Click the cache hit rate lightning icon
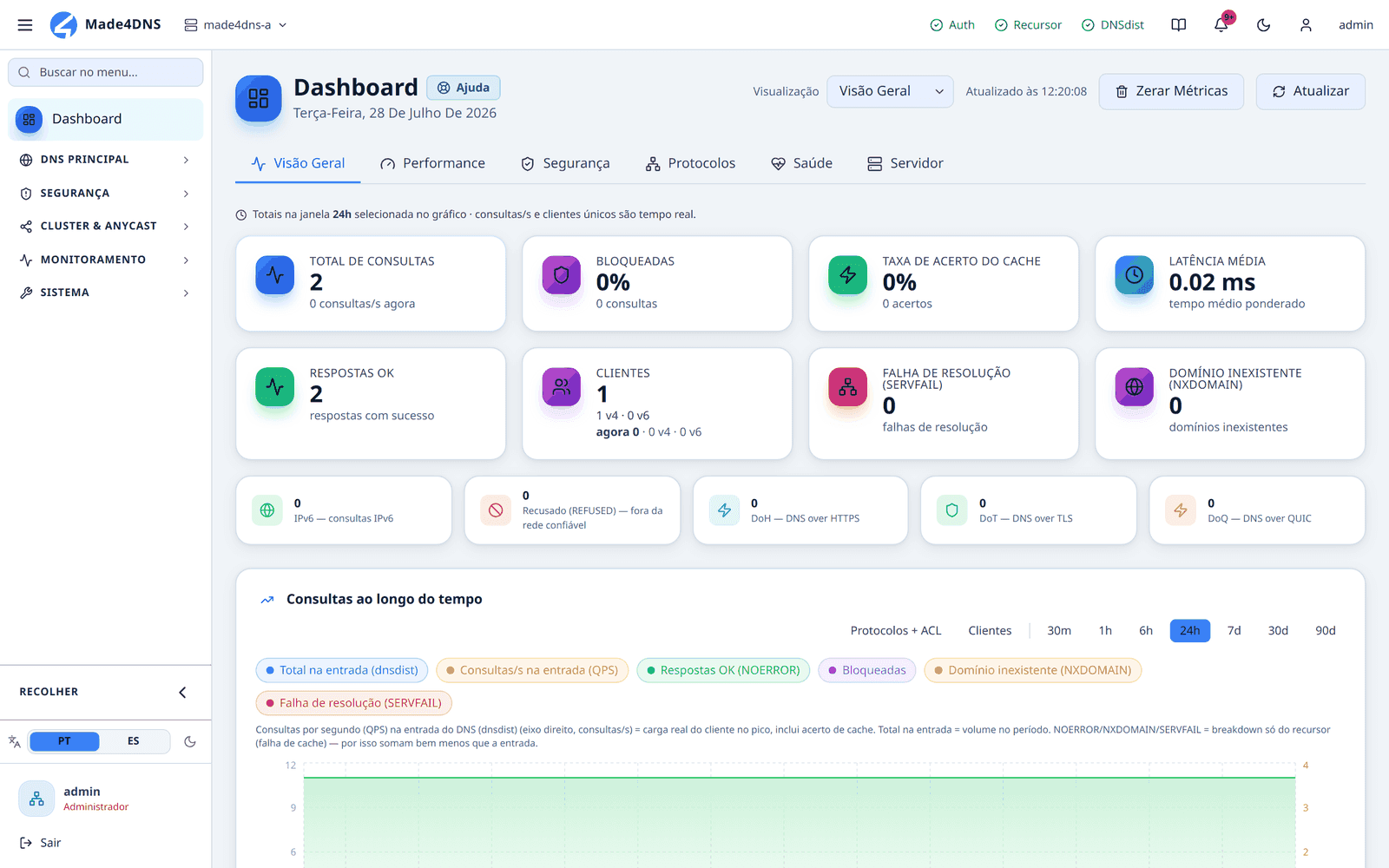Viewport: 1389px width, 868px height. [x=848, y=275]
